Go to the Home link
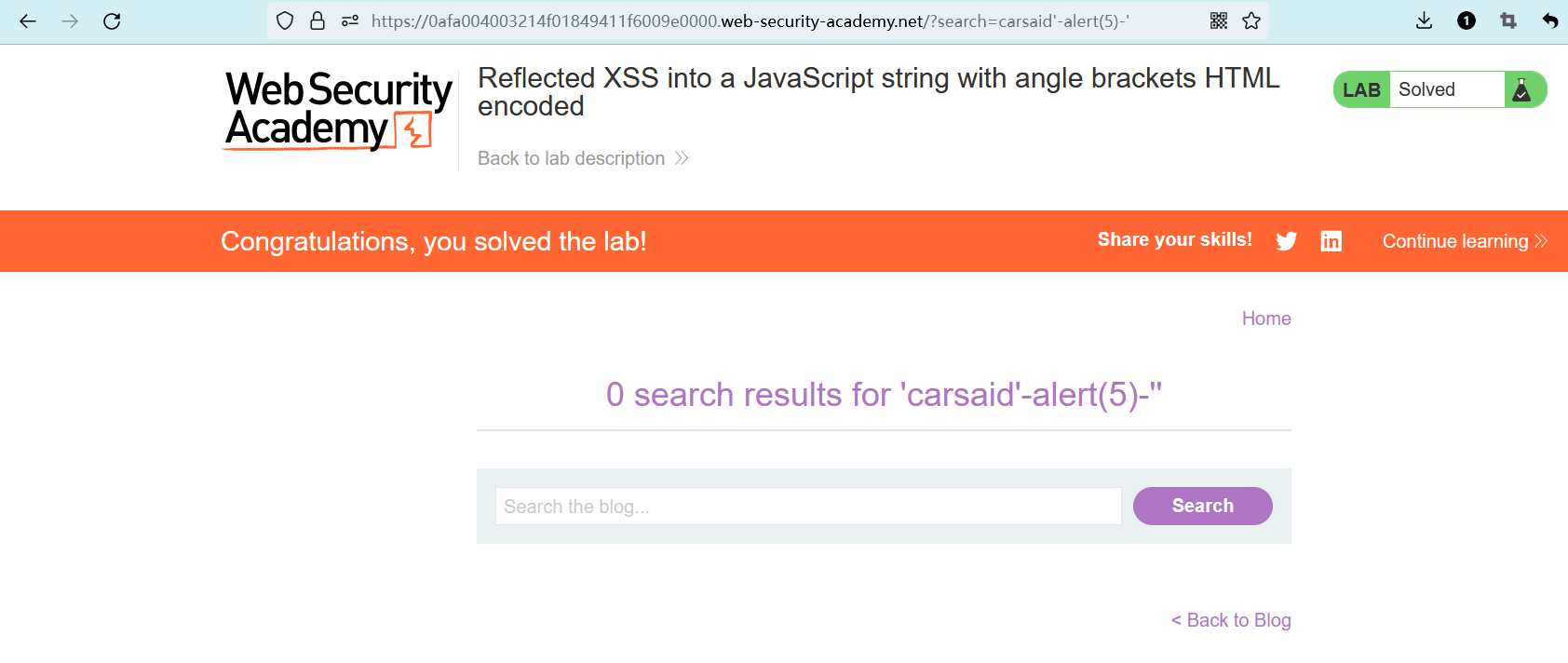 pos(1266,318)
